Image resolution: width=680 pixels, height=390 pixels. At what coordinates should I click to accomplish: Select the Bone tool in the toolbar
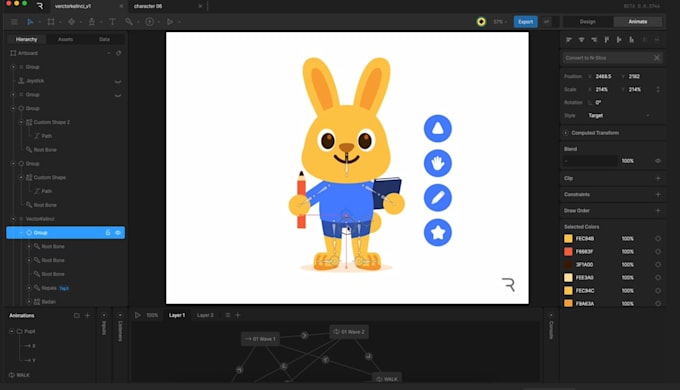tap(92, 22)
